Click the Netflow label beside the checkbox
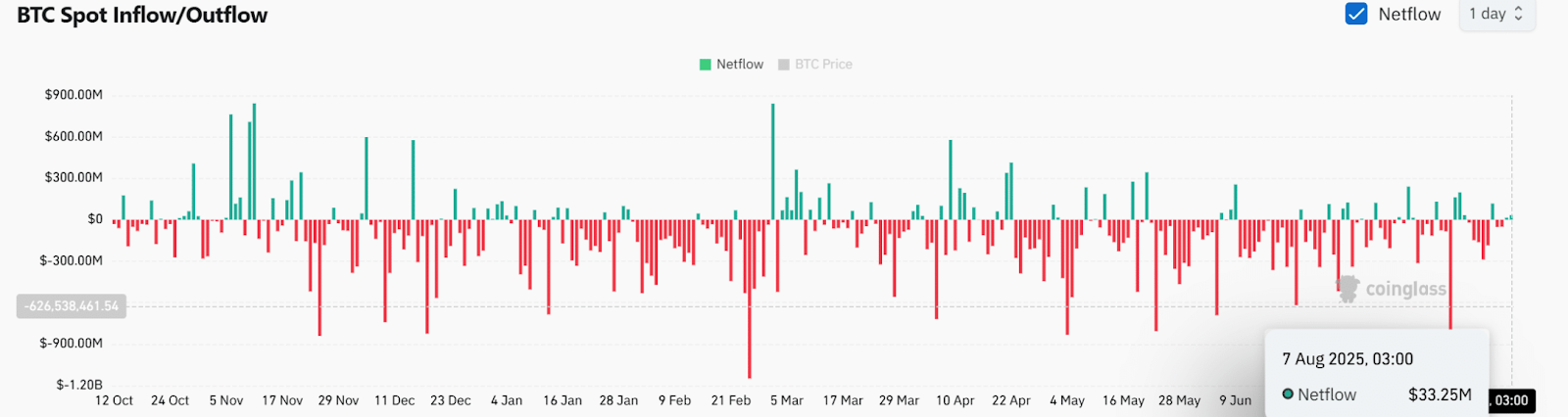 (x=1409, y=14)
